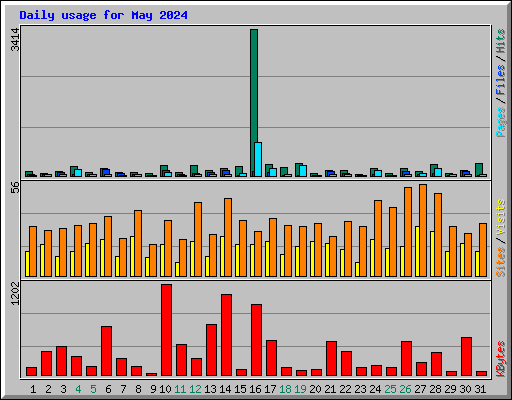Screen dimensions: 512x400
Task: Click the x-axis day label 22
Action: 345,389
